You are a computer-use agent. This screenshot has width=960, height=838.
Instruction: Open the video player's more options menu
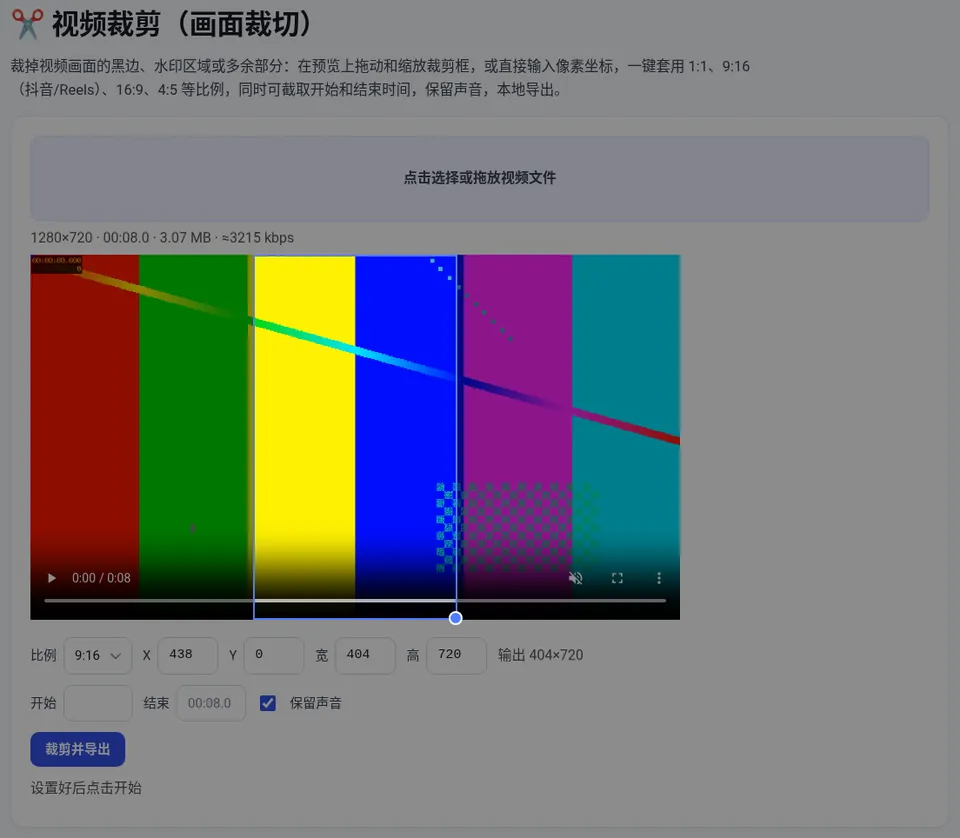659,578
